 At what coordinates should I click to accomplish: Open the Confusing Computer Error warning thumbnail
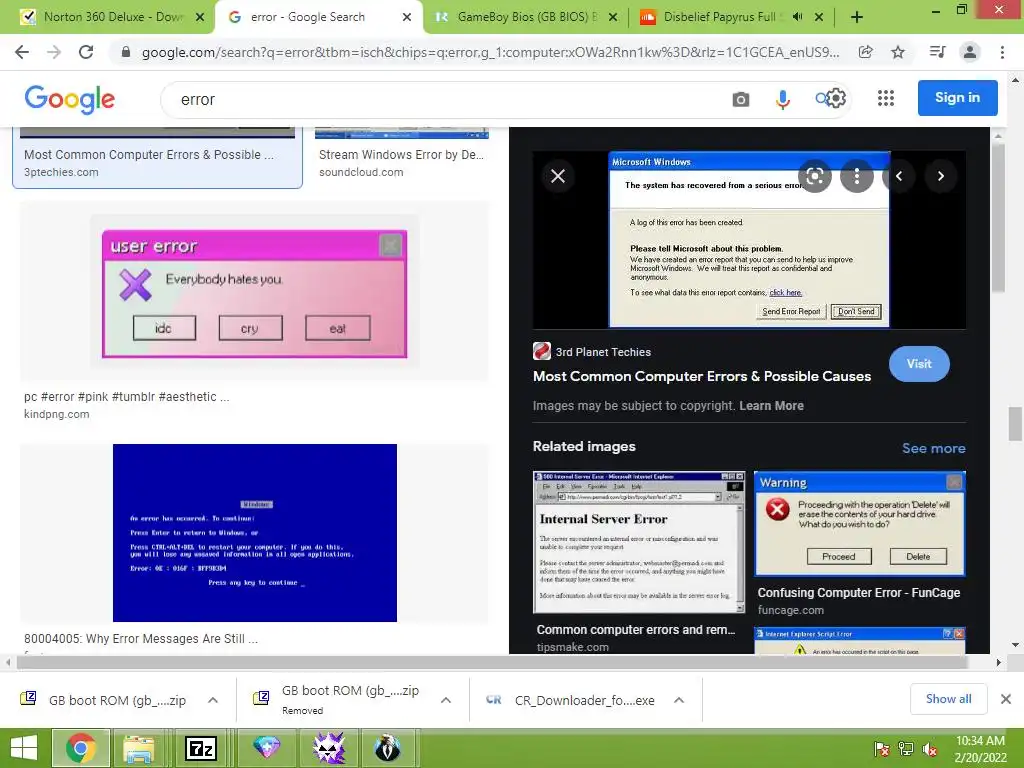tap(859, 524)
